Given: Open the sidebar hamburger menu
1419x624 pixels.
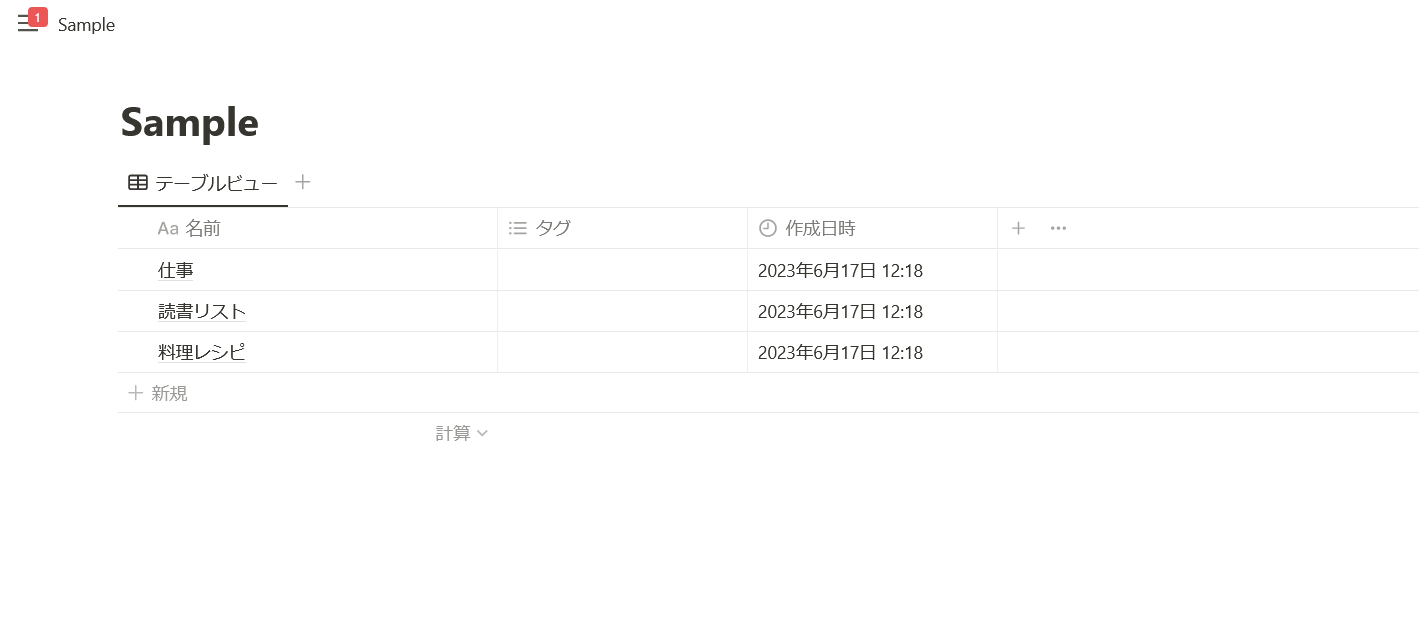Looking at the screenshot, I should [x=28, y=24].
